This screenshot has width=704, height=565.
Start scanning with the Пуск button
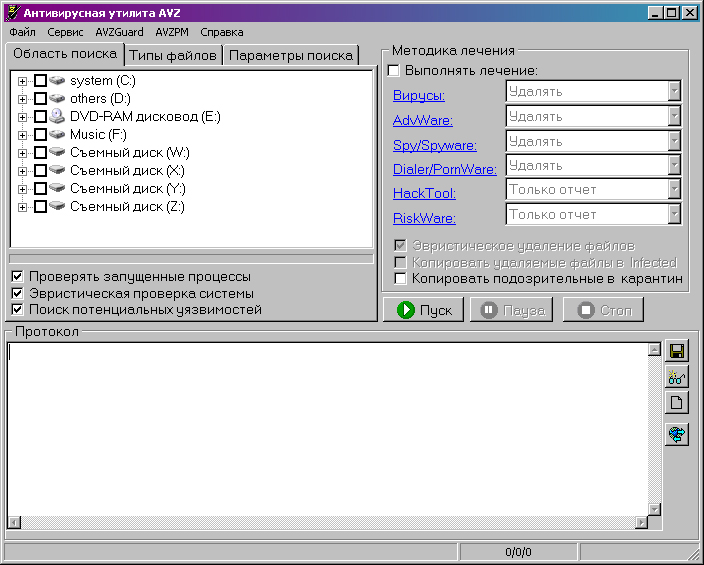pos(423,310)
